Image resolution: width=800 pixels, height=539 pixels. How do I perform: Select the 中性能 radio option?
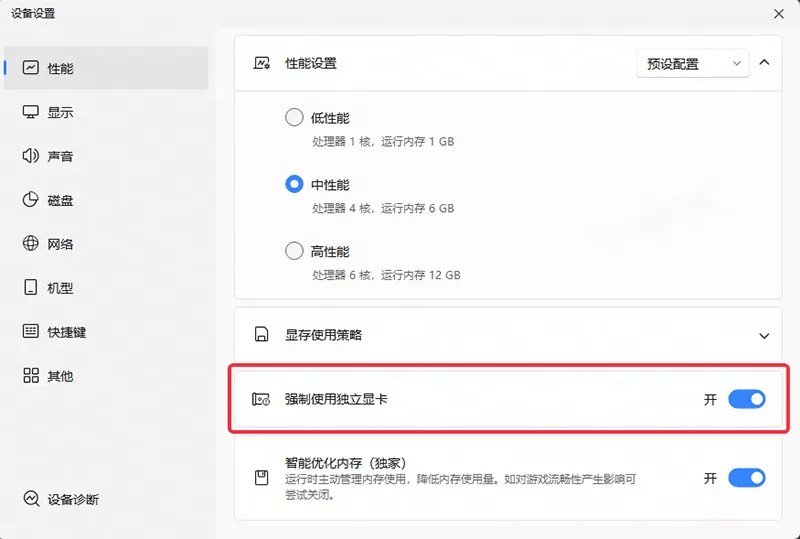[294, 185]
